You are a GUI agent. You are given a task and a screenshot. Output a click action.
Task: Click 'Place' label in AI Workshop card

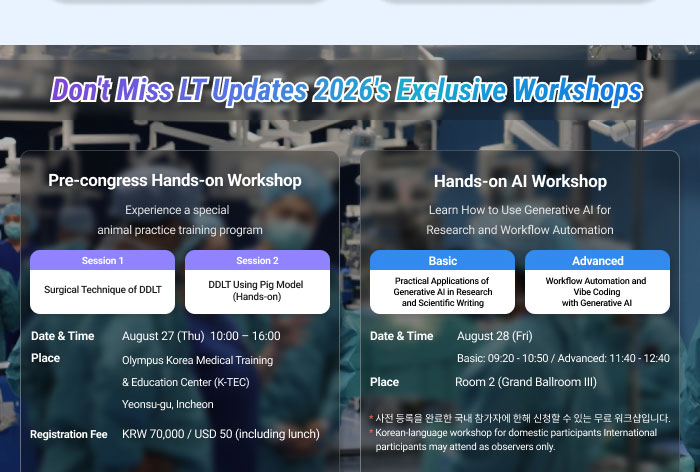coord(384,382)
